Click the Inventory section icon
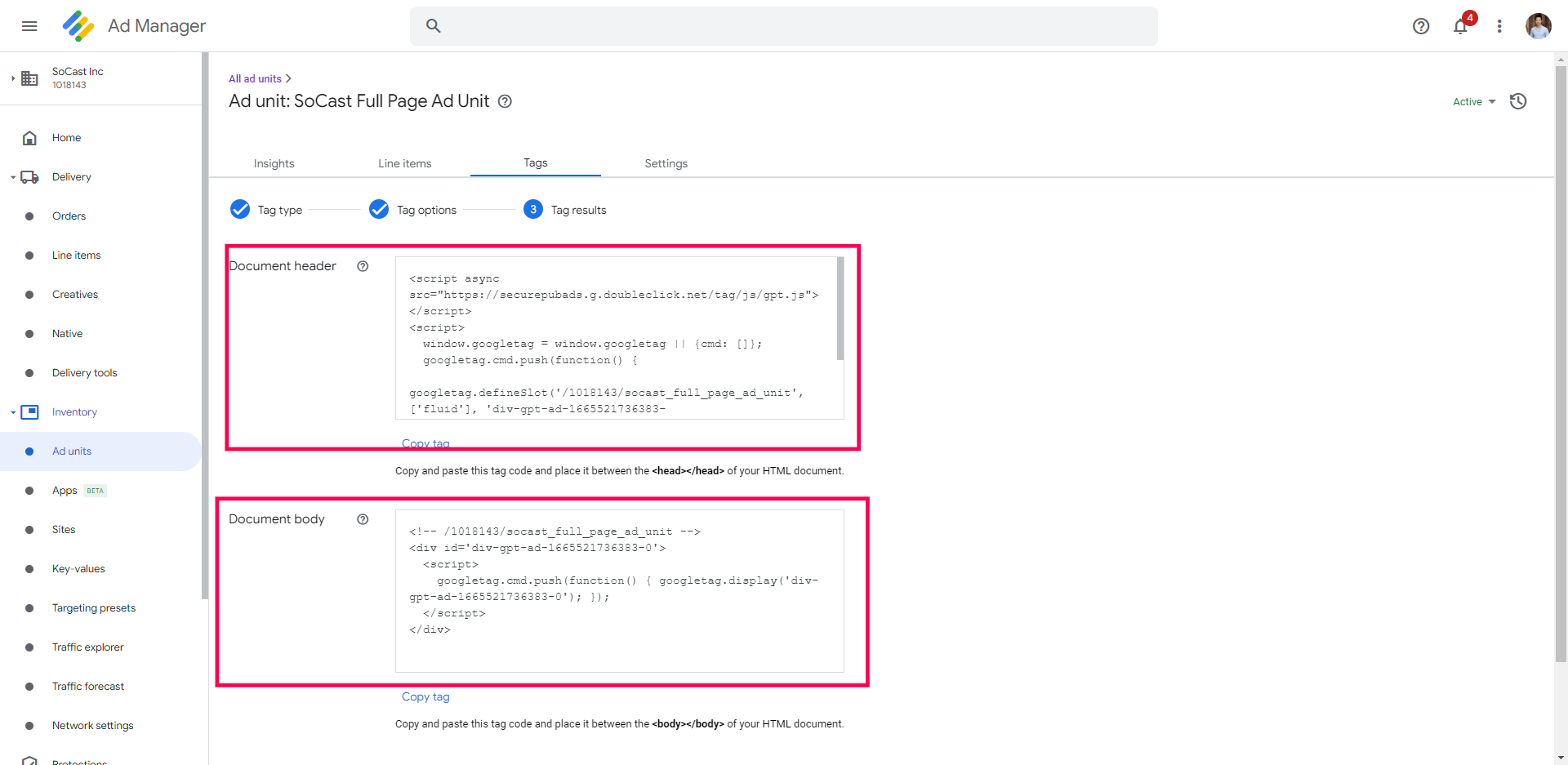This screenshot has width=1568, height=765. pos(29,412)
